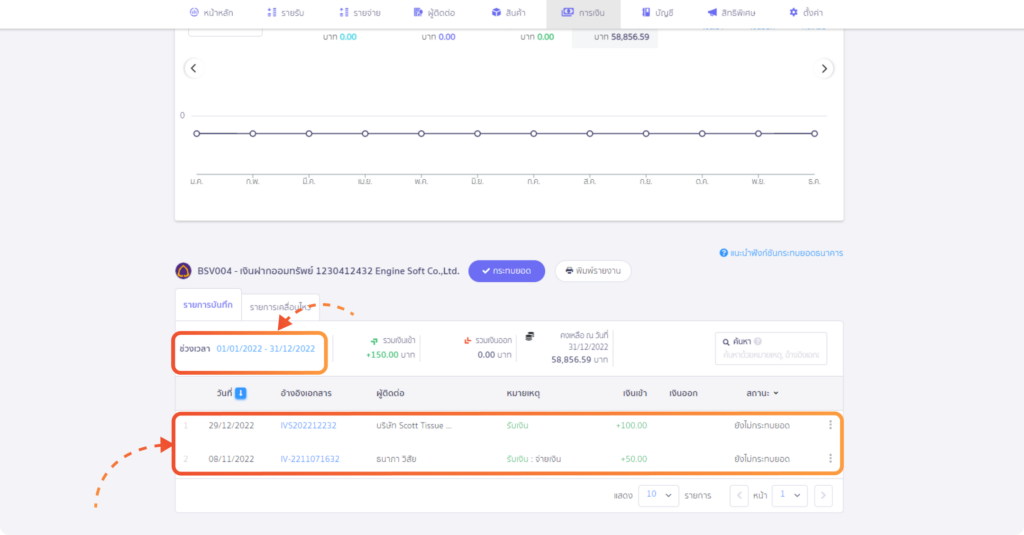Image resolution: width=1024 pixels, height=535 pixels.
Task: Open three-dot menu for row IV-2211071632
Action: point(830,459)
